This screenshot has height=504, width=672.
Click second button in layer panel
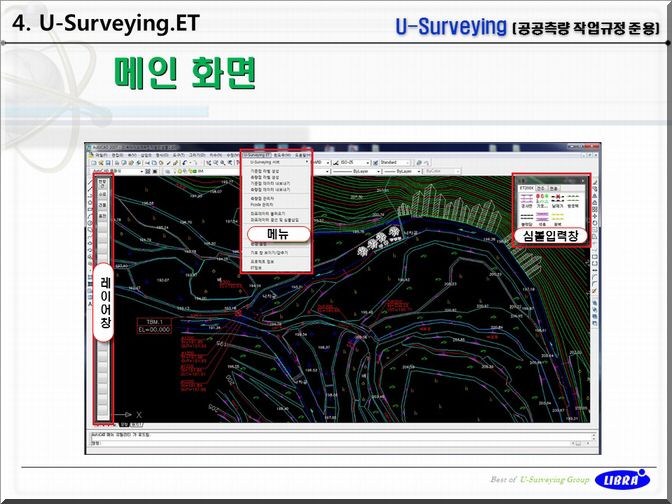pyautogui.click(x=102, y=195)
